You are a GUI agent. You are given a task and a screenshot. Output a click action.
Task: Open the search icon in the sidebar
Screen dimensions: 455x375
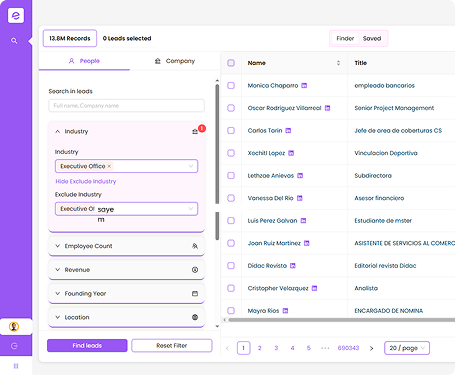(14, 41)
